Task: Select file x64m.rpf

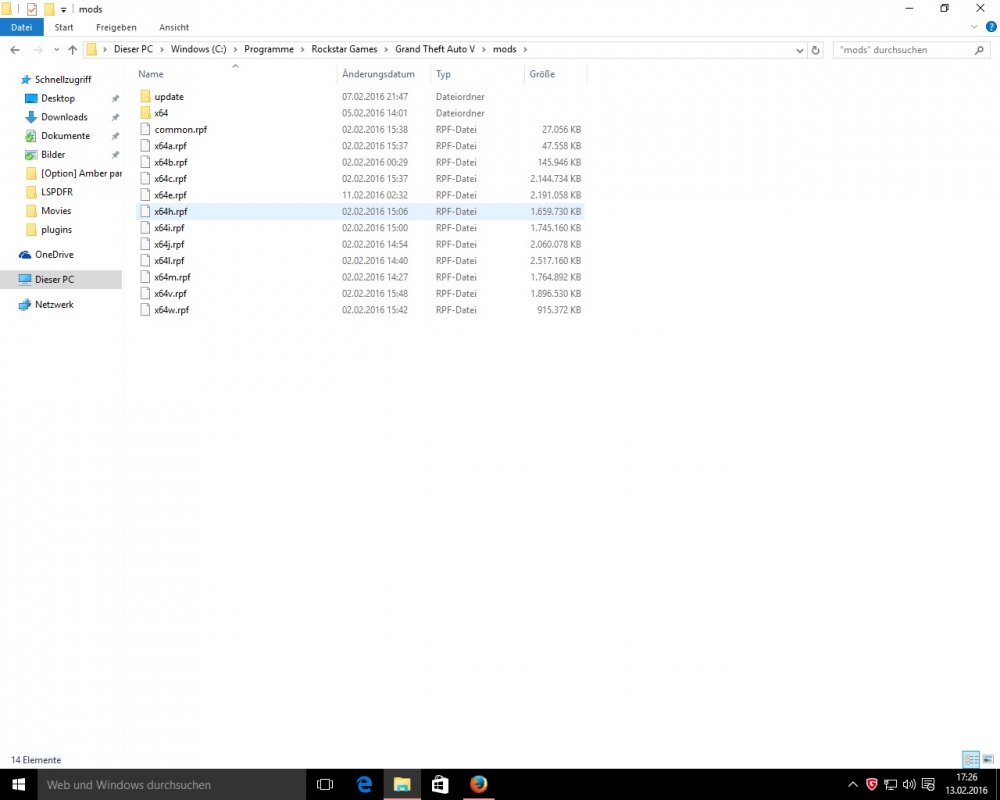Action: click(172, 277)
